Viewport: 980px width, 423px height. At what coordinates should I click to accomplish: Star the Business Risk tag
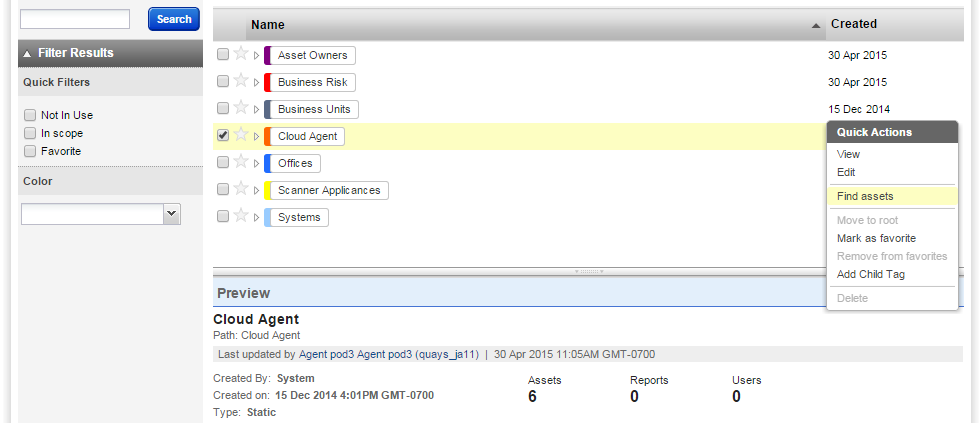(241, 81)
